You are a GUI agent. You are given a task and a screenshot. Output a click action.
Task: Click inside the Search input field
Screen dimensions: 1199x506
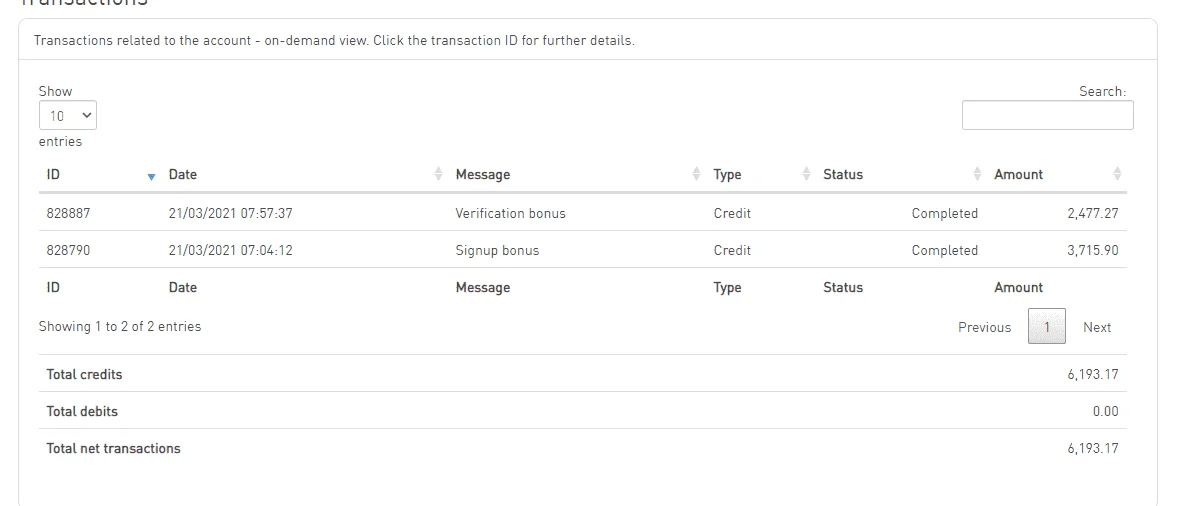tap(1047, 115)
